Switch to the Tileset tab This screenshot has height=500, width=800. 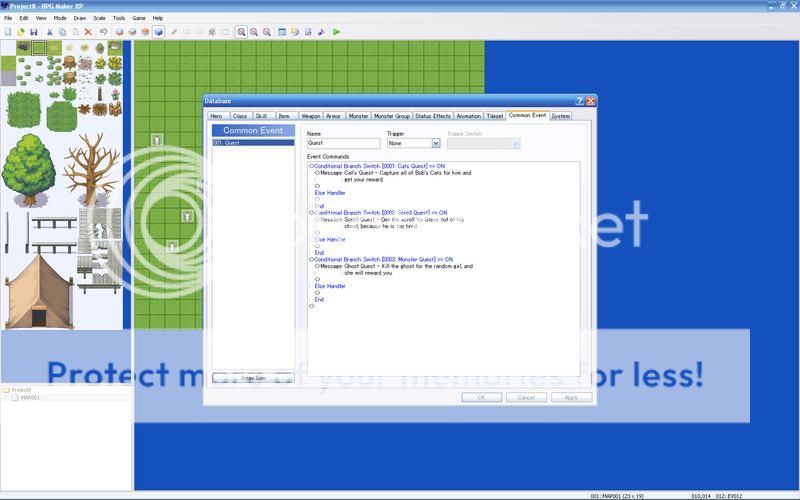494,116
